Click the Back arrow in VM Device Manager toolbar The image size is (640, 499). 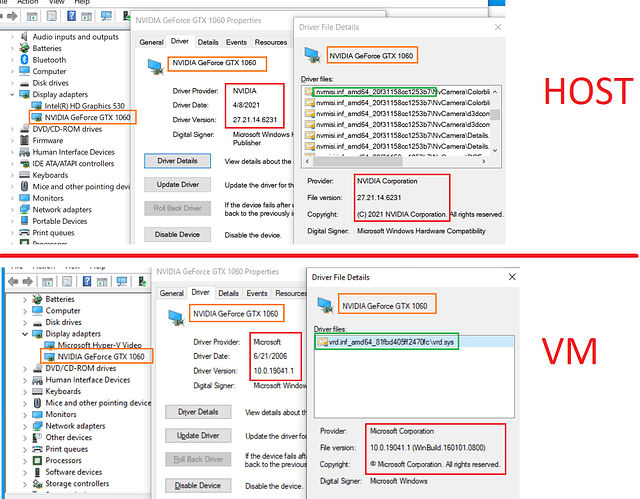tap(13, 282)
